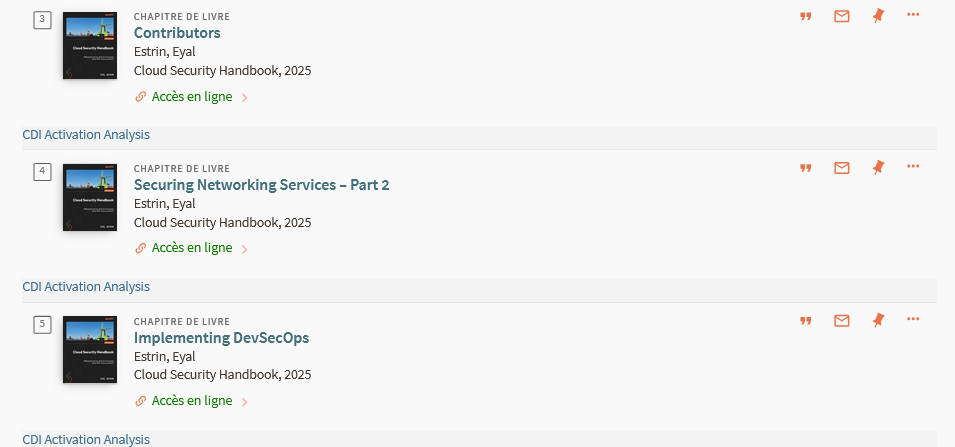This screenshot has width=955, height=447.
Task: Open more actions for Implementing DevSecOps
Action: pyautogui.click(x=913, y=319)
